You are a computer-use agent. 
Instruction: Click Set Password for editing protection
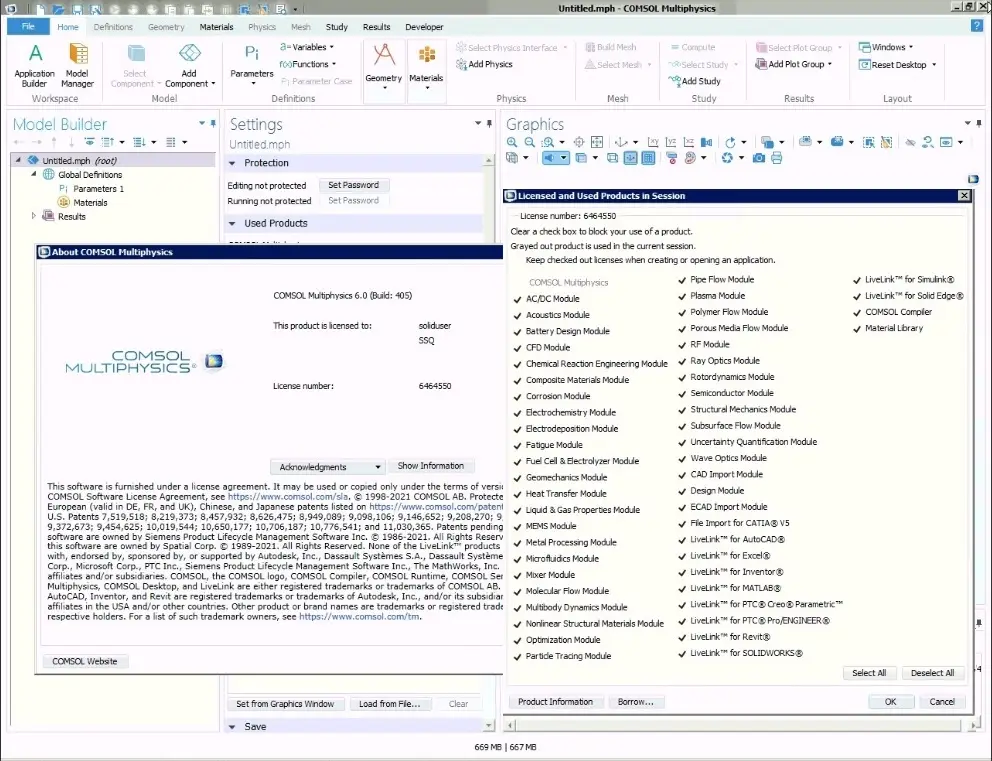pos(354,185)
